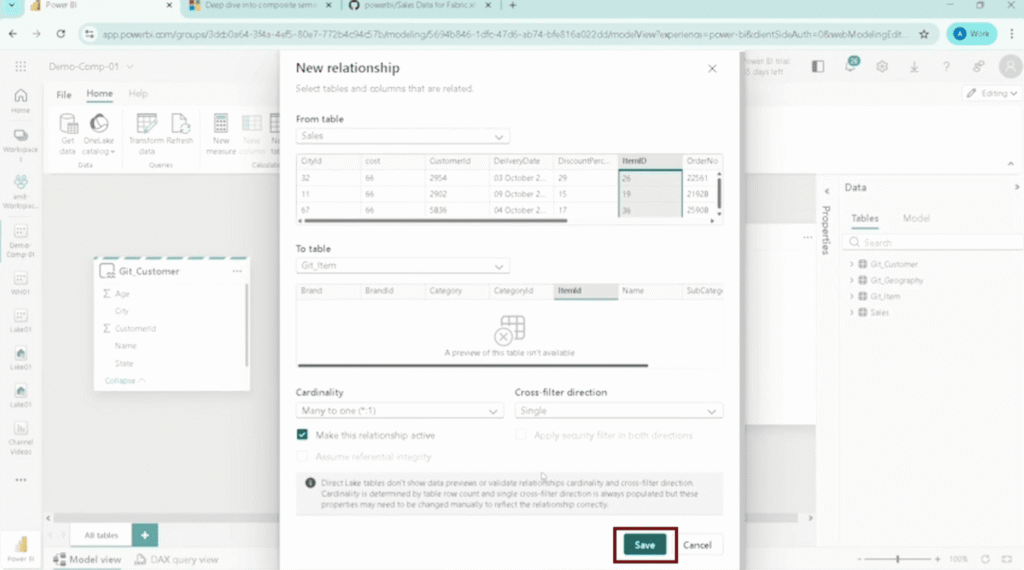
Task: Open the File menu
Action: [63, 95]
